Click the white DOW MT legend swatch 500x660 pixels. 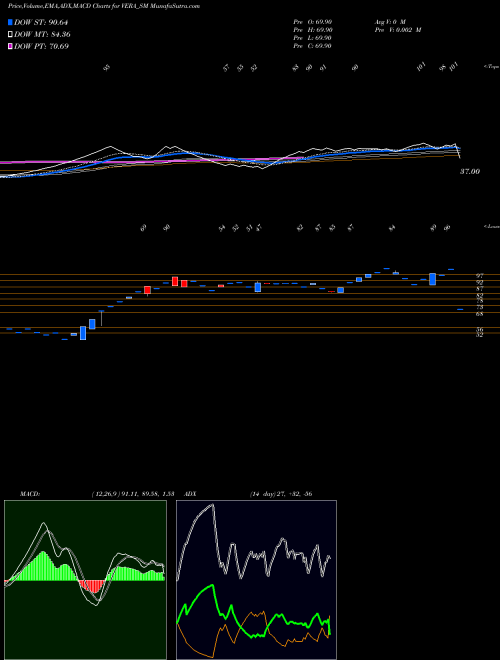tap(10, 34)
